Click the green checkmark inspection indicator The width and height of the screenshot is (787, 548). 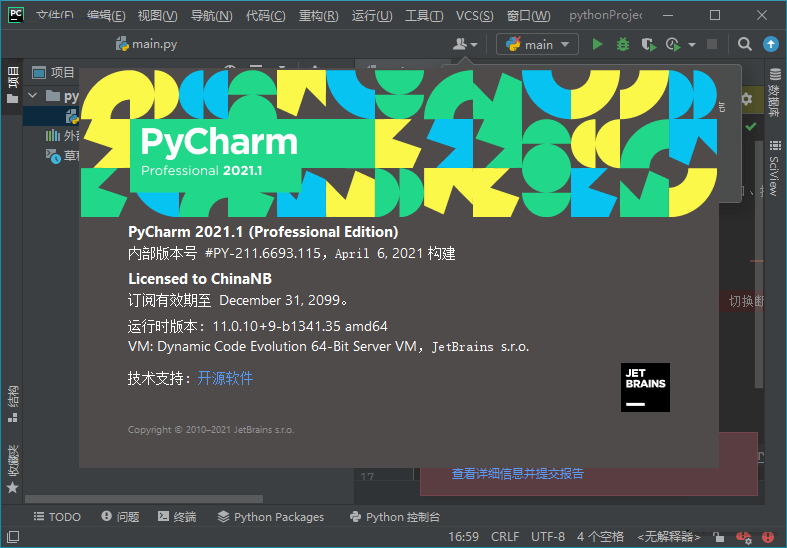(x=751, y=126)
